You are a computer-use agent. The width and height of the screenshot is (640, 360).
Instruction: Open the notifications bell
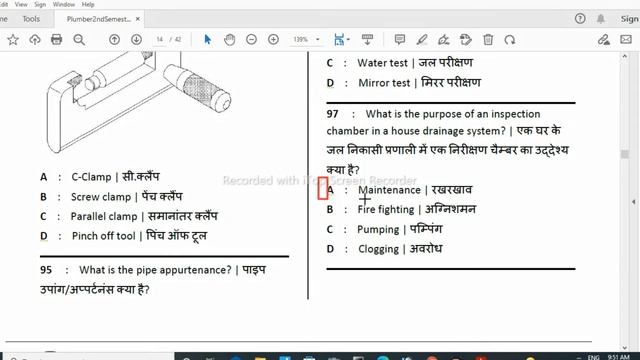(x=601, y=19)
